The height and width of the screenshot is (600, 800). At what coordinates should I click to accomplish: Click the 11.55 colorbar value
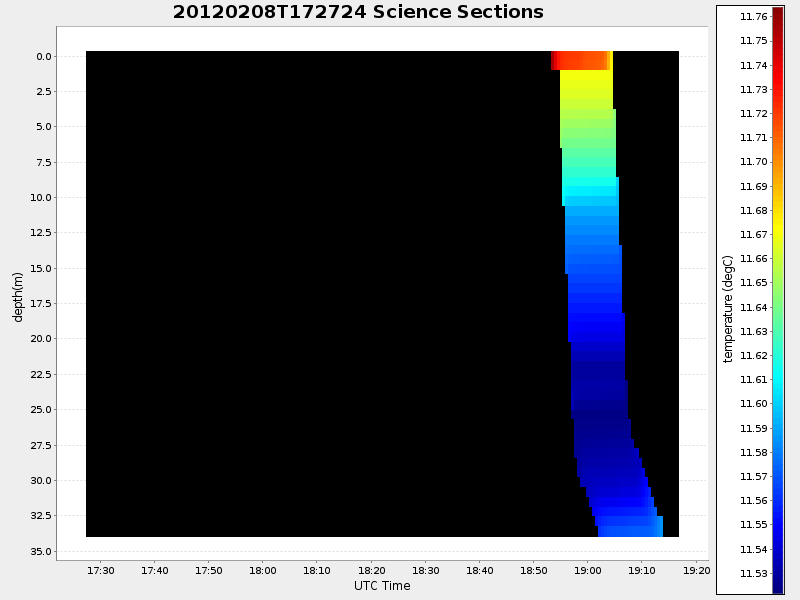coord(754,524)
